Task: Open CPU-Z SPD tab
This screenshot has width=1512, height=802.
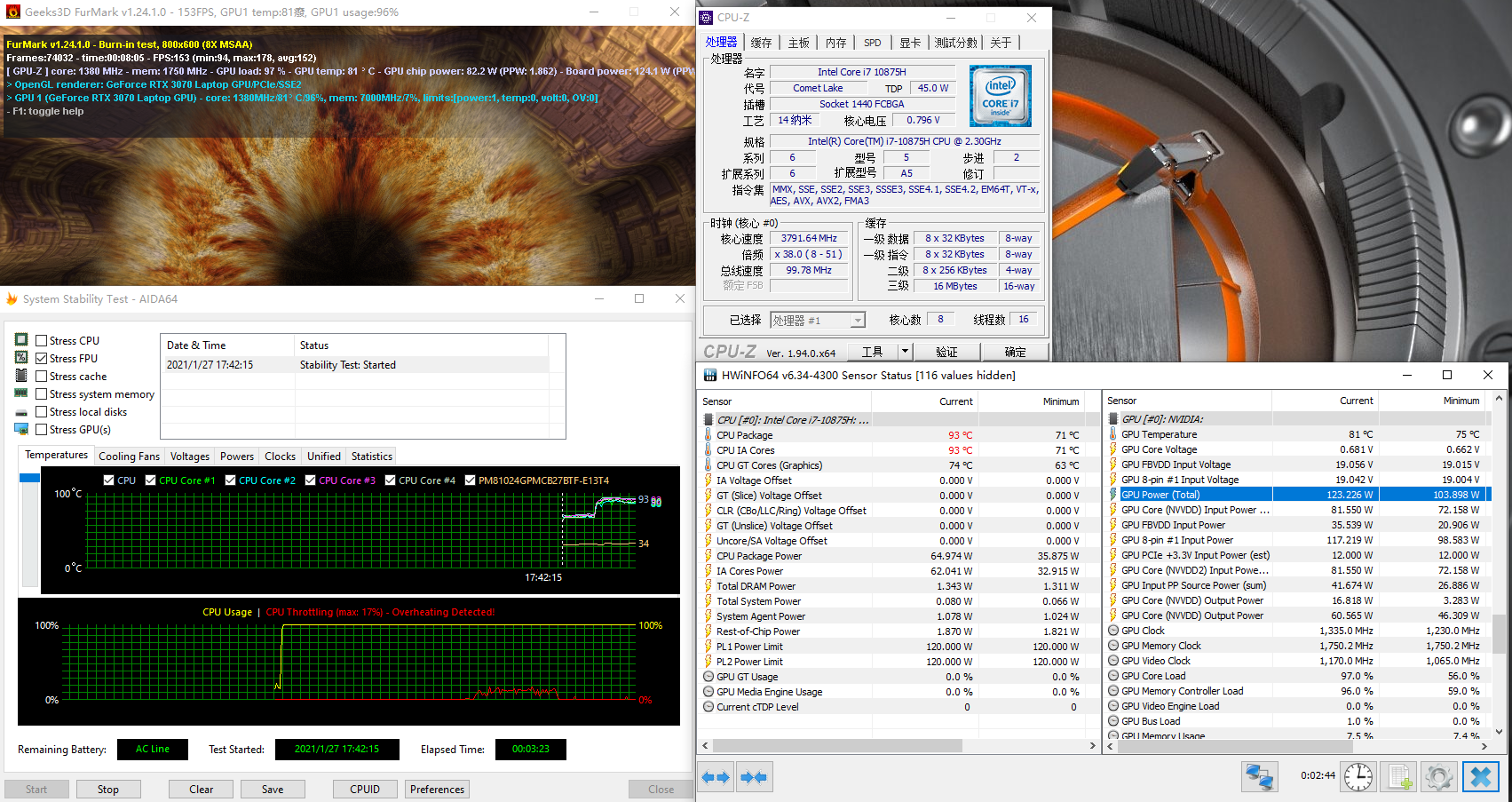Action: (873, 43)
